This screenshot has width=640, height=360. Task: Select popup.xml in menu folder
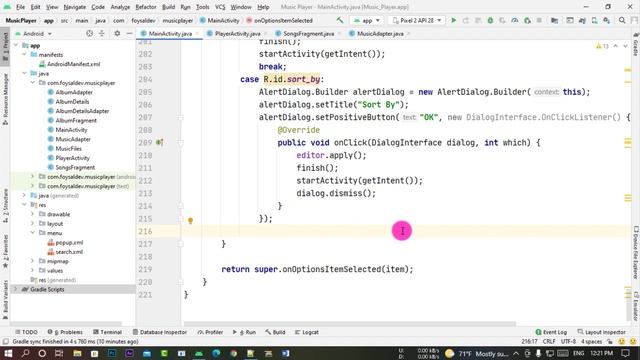(65, 242)
